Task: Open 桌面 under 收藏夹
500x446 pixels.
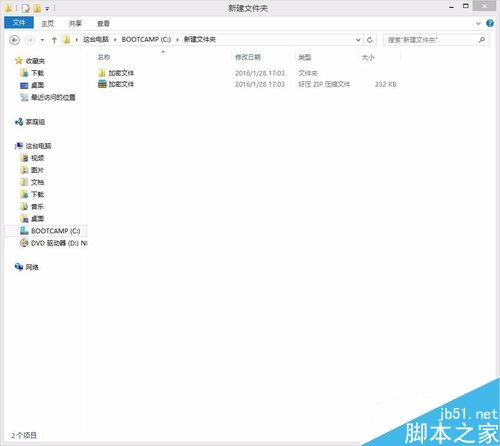Action: (37, 85)
